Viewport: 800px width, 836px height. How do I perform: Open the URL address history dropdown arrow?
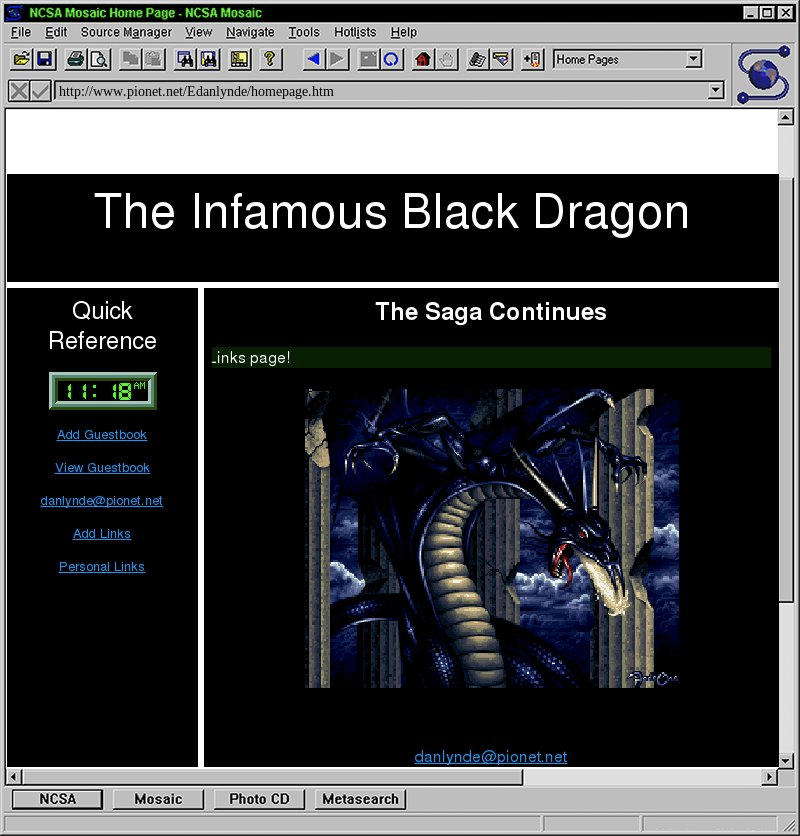[715, 91]
